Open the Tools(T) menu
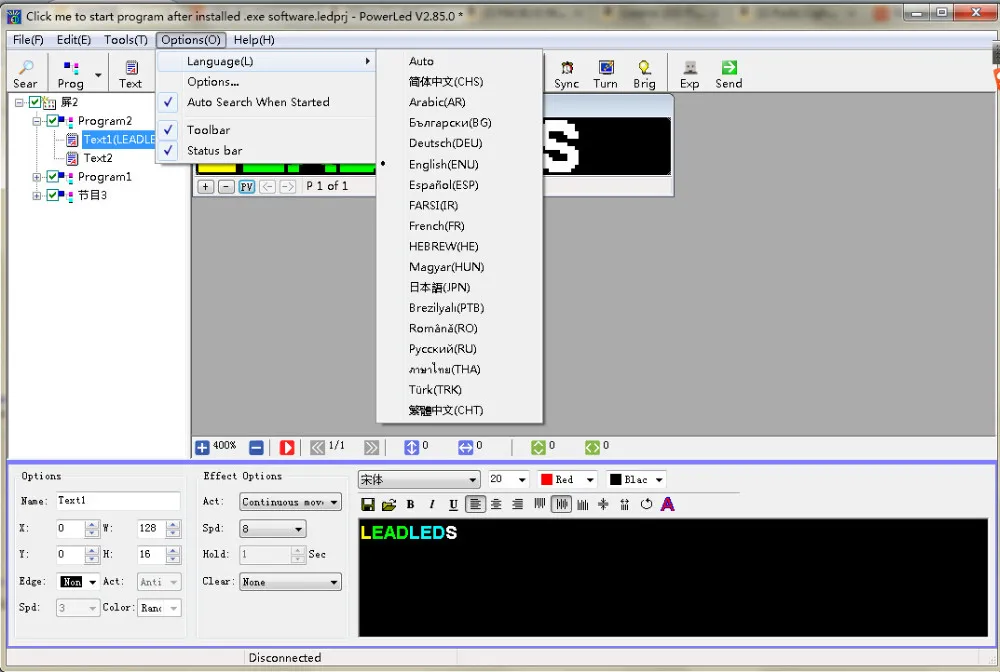The image size is (1000, 672). tap(126, 40)
